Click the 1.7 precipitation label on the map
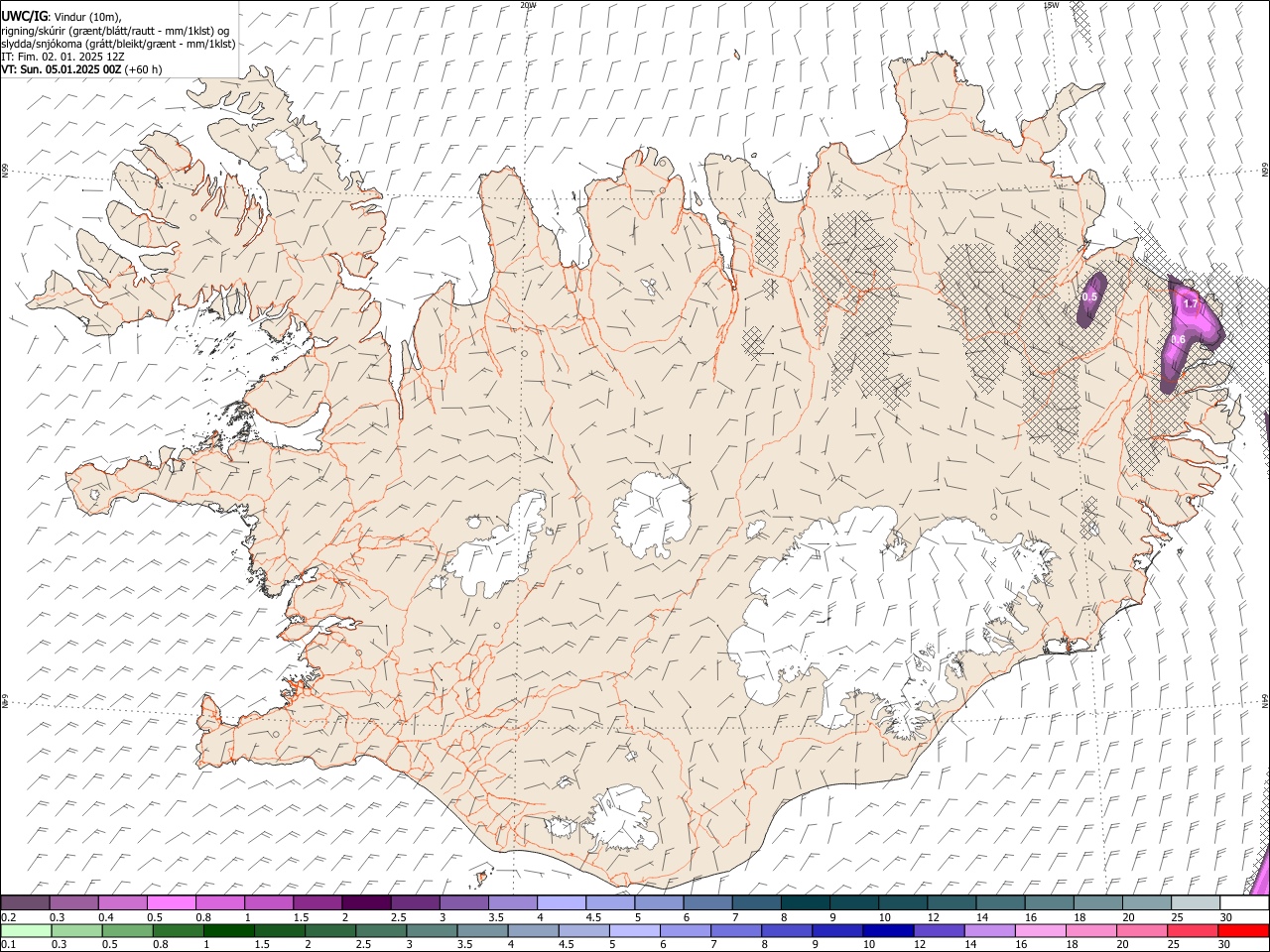1270x952 pixels. pyautogui.click(x=1192, y=302)
